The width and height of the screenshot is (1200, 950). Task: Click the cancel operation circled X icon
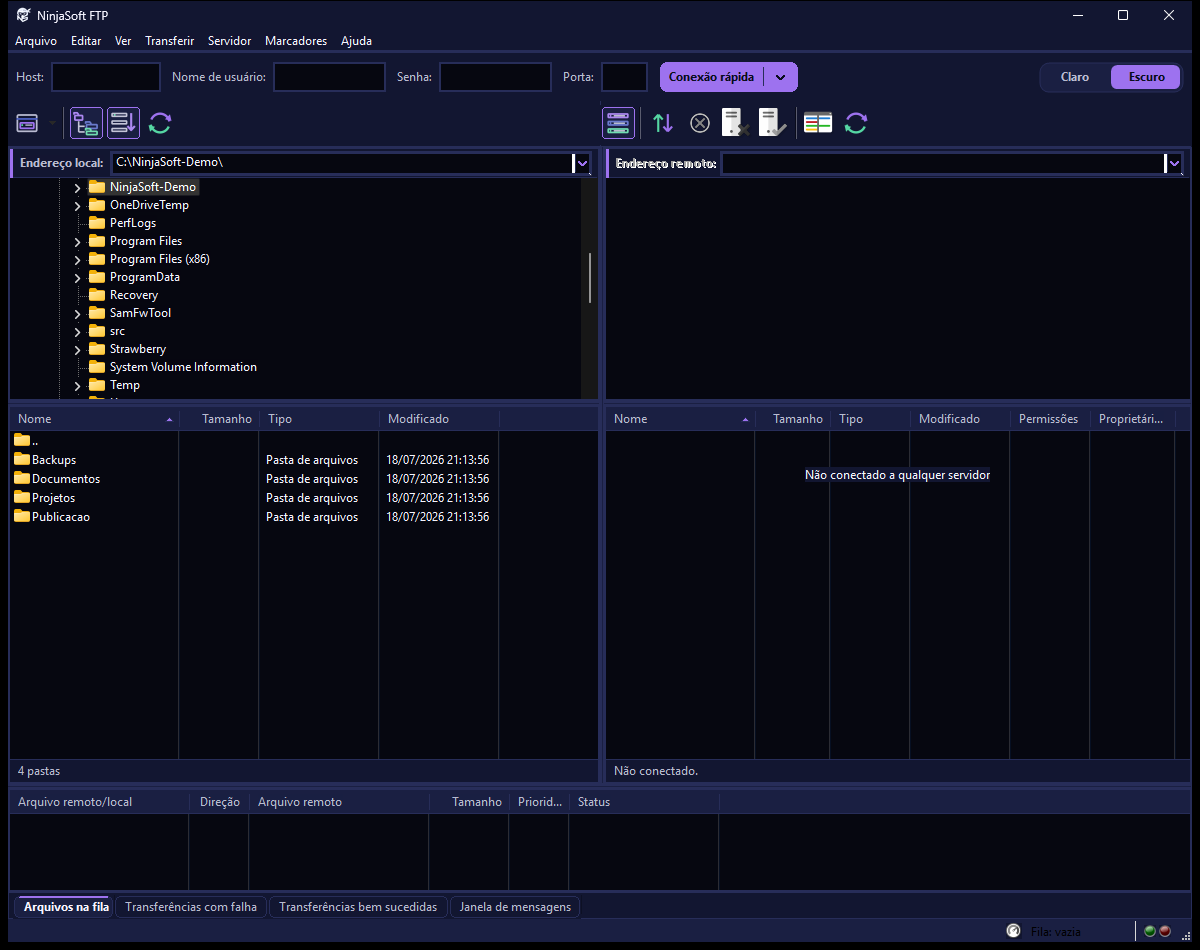pyautogui.click(x=700, y=123)
